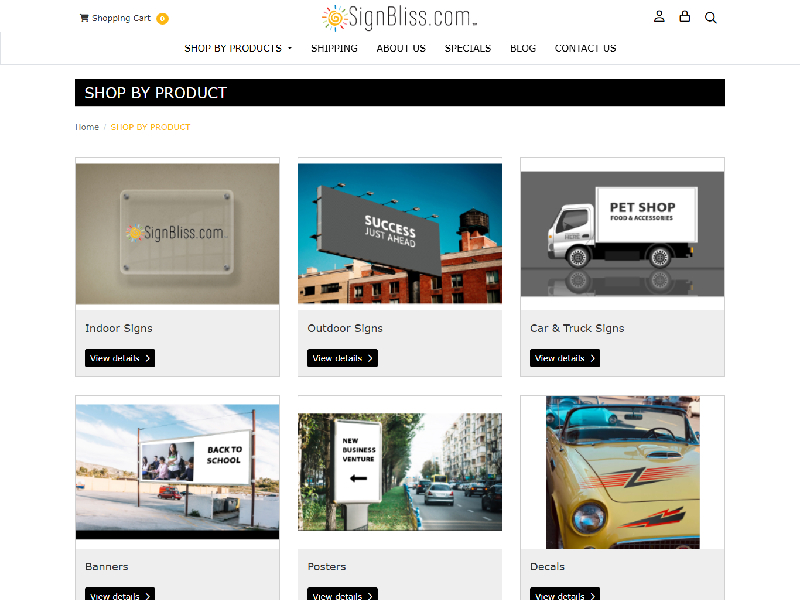This screenshot has width=800, height=600.
Task: Click the Home breadcrumb link
Action: point(87,127)
